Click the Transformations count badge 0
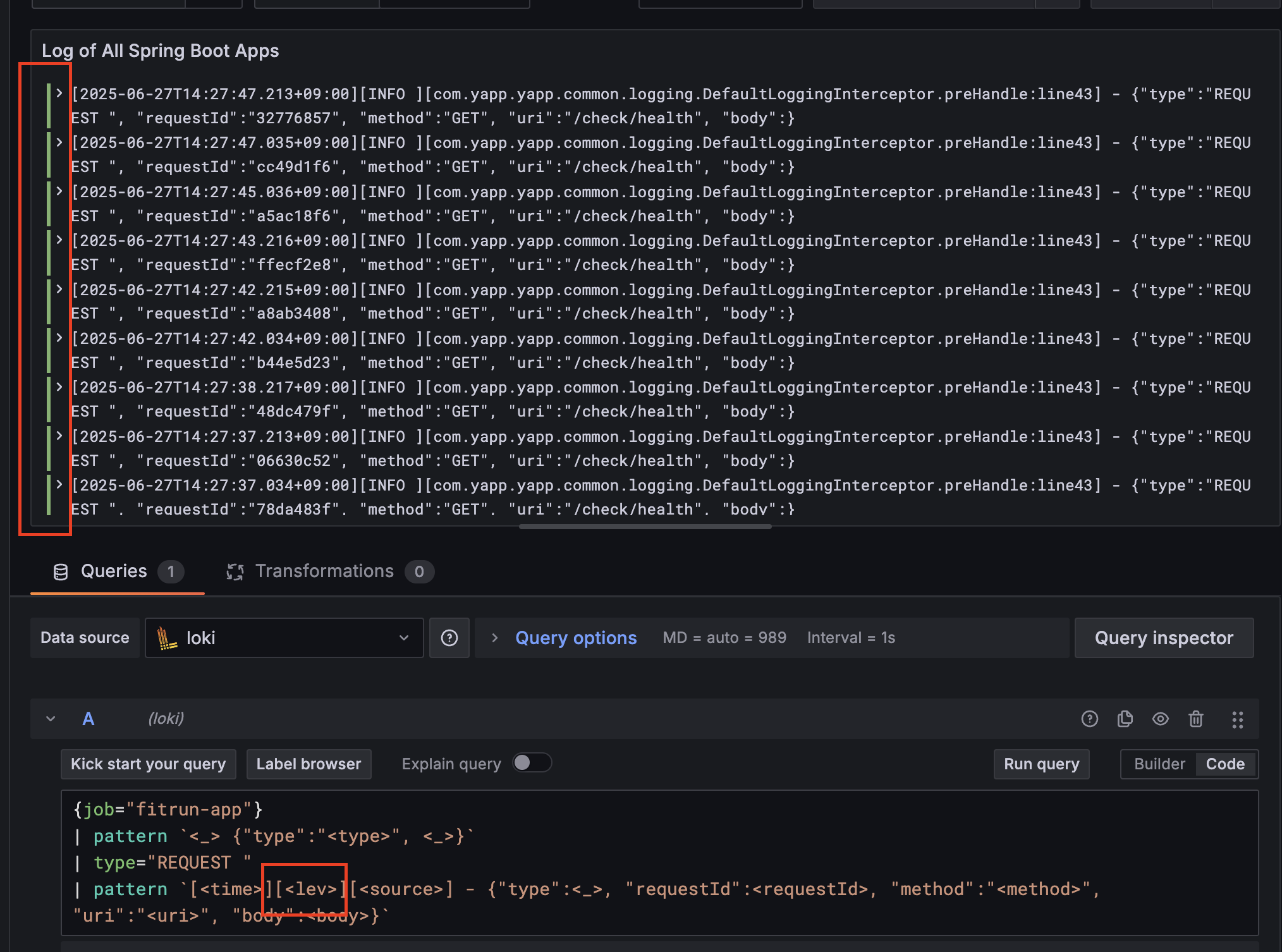Viewport: 1282px width, 952px height. 419,572
